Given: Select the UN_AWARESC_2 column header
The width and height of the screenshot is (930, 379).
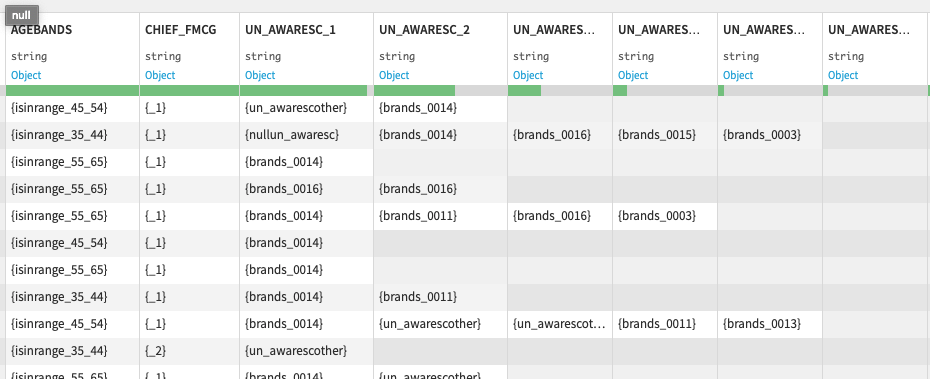Looking at the screenshot, I should tap(425, 30).
